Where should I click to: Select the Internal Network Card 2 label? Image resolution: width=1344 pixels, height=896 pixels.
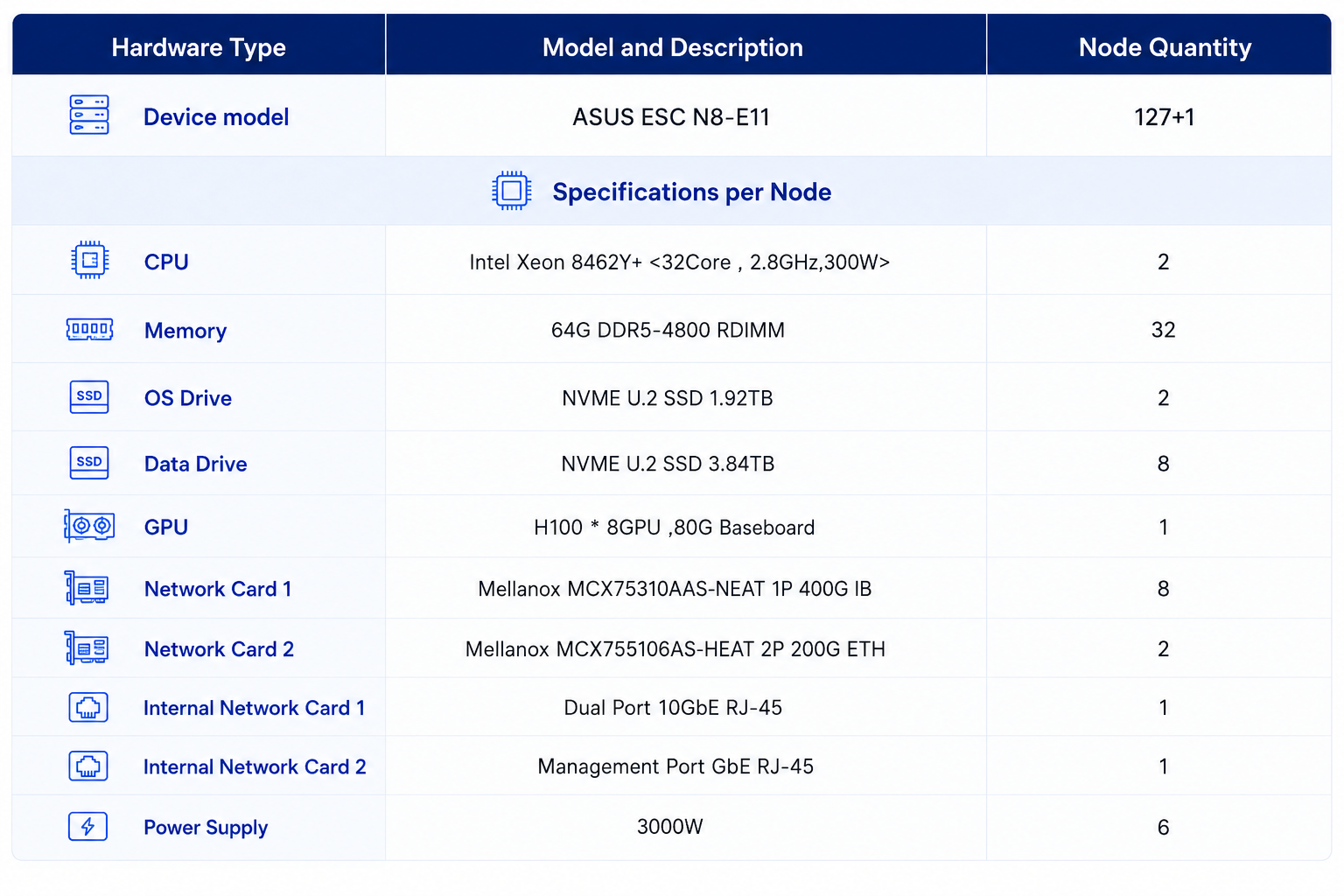point(255,766)
